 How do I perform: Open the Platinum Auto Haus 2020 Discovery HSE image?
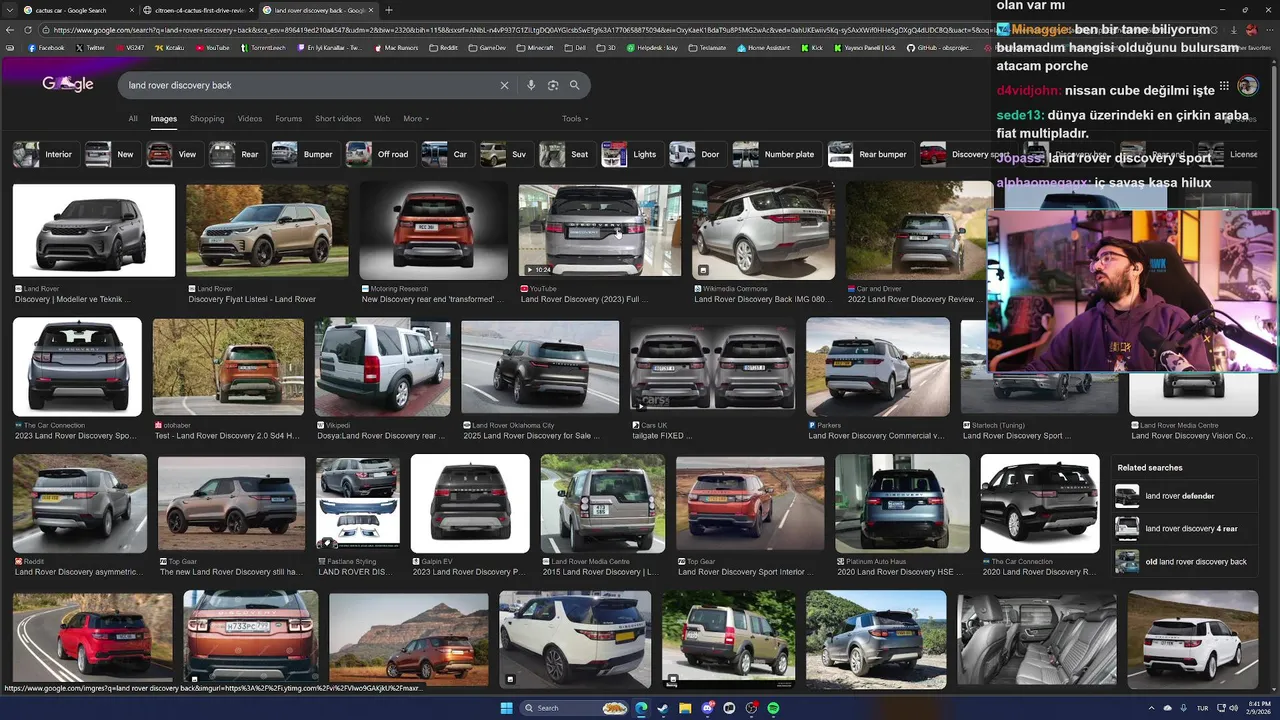tap(902, 504)
